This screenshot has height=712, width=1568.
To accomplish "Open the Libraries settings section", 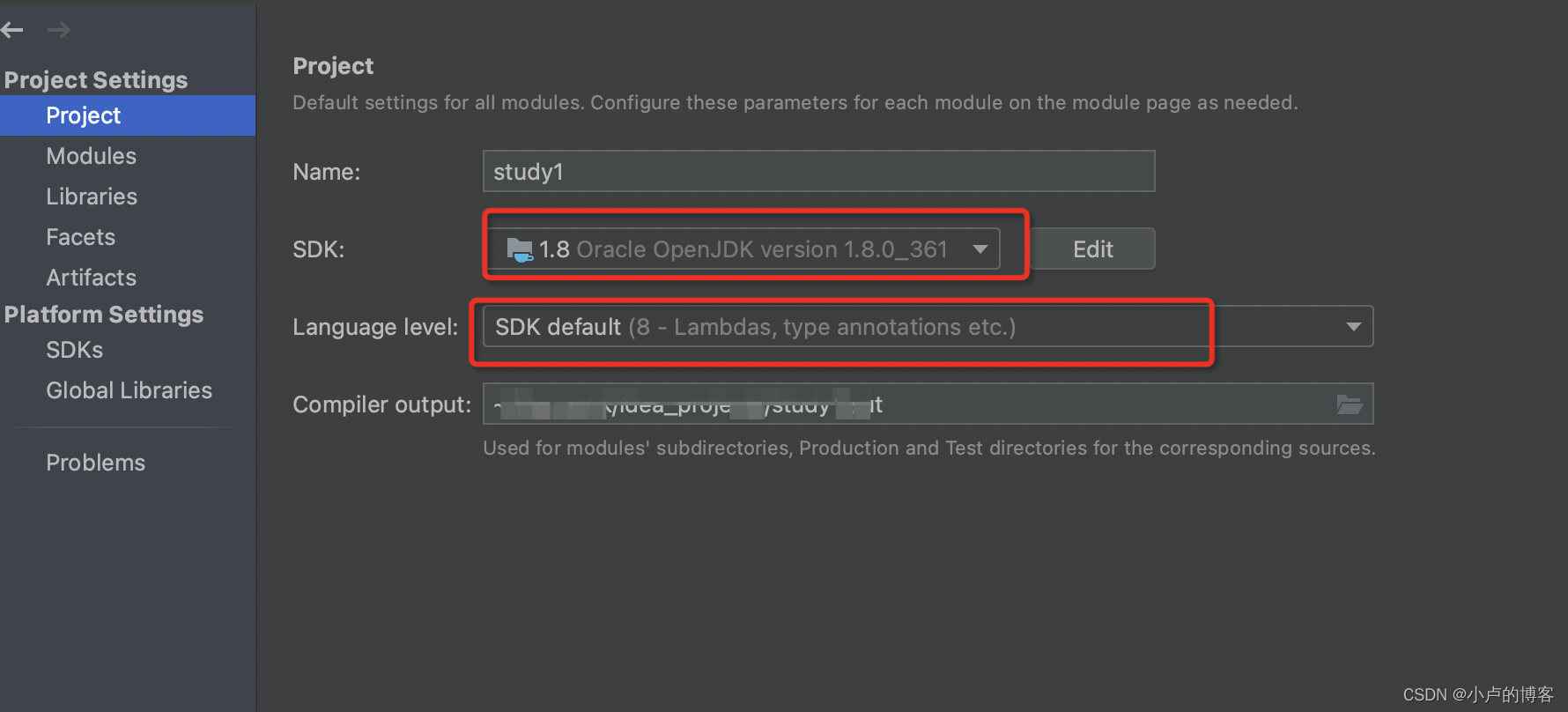I will (91, 196).
